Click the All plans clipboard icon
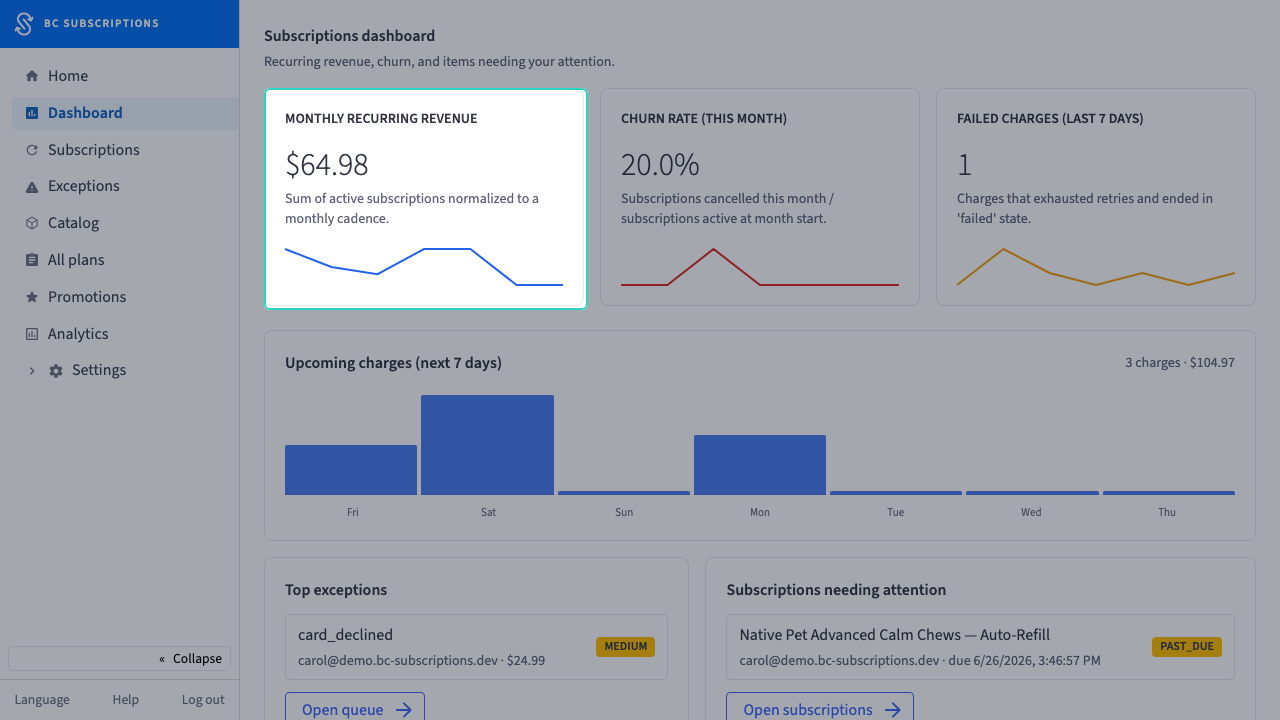The width and height of the screenshot is (1280, 720). point(32,260)
